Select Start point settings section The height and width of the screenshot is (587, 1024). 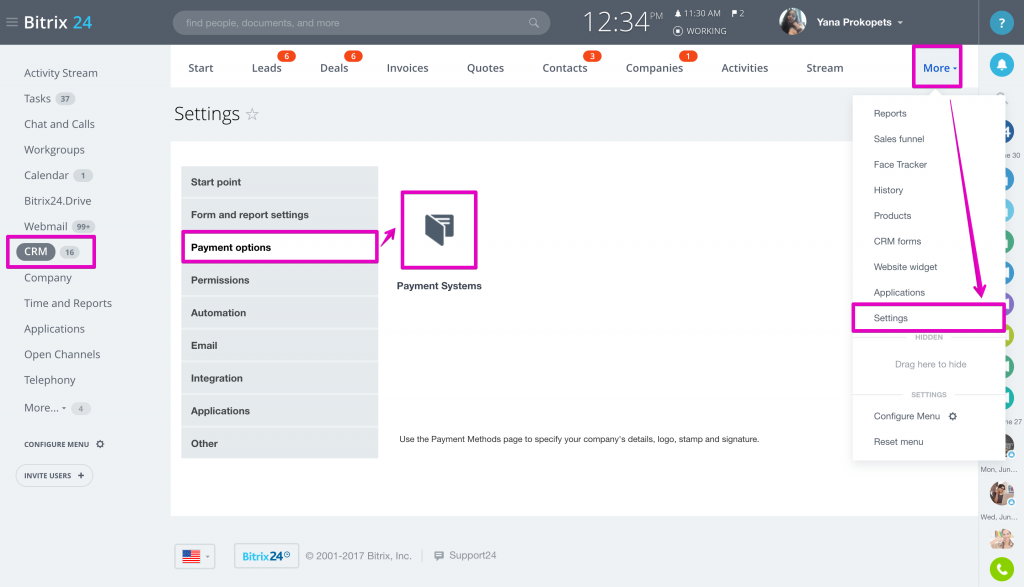tap(280, 182)
